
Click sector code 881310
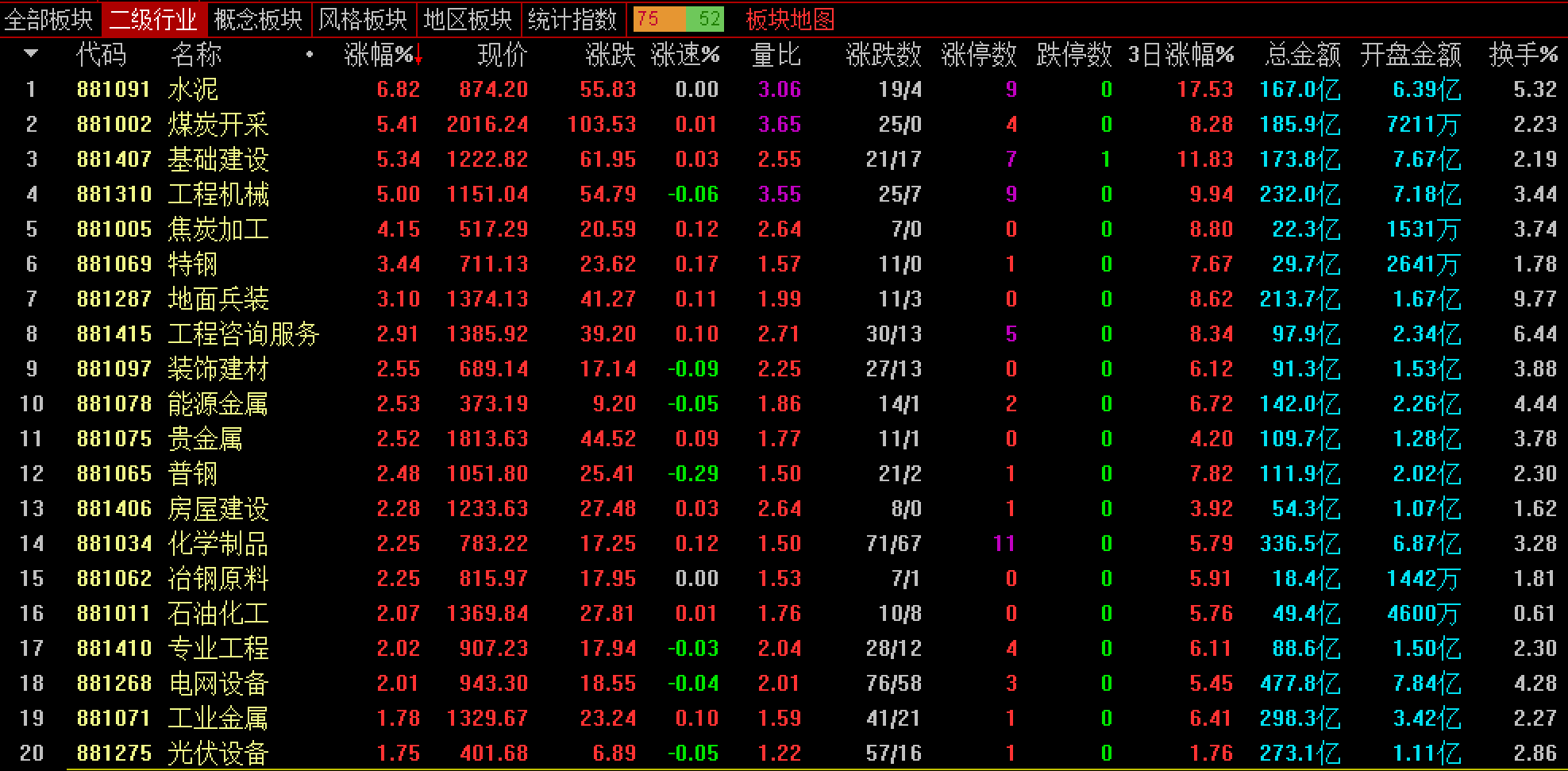(114, 195)
